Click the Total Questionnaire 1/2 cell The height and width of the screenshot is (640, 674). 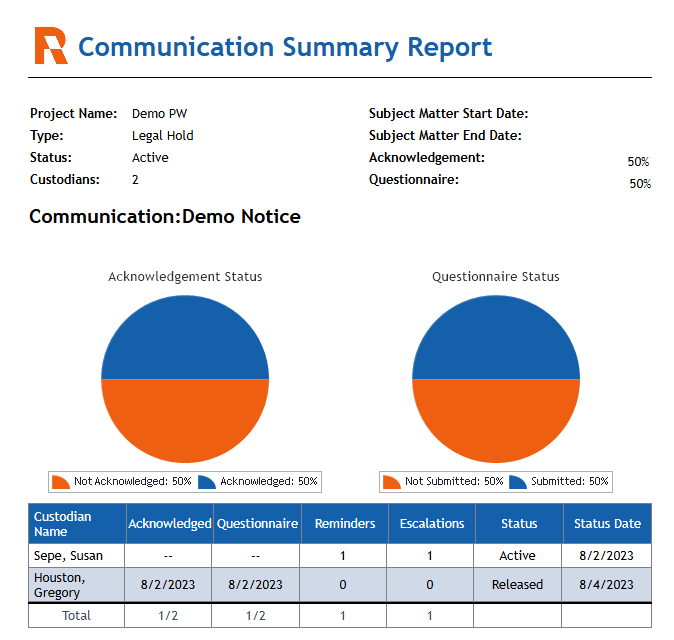pyautogui.click(x=255, y=616)
